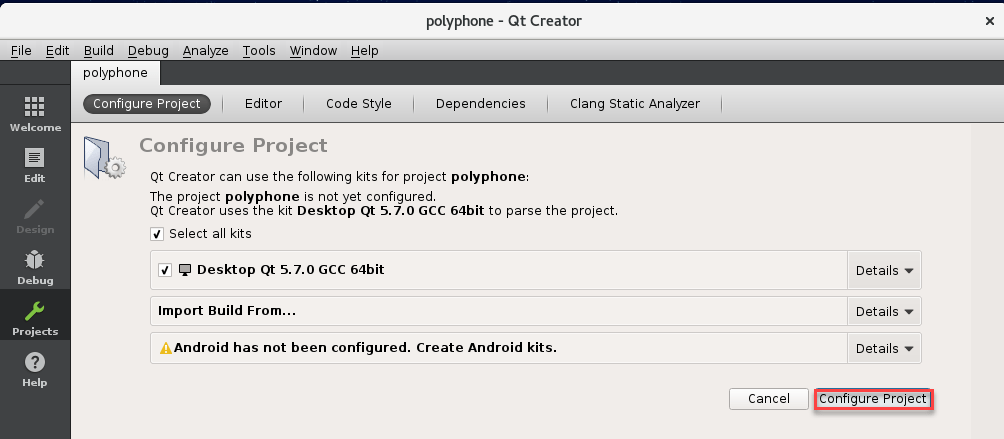This screenshot has height=439, width=1004.
Task: Open the Help menu in menu bar
Action: tap(364, 51)
